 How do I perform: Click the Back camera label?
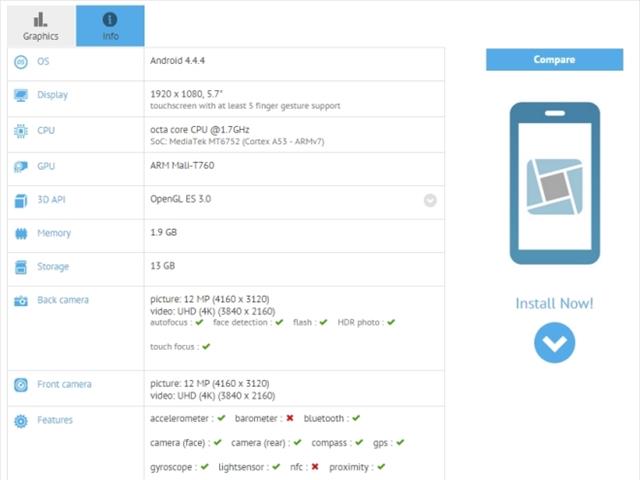point(63,300)
